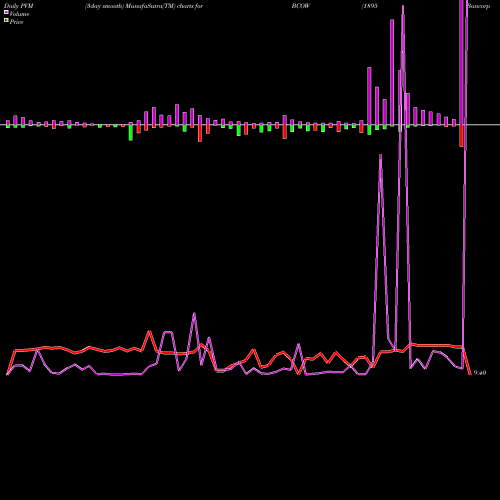Select the 'Price' legend label
This screenshot has width=500, height=500.
[16, 22]
